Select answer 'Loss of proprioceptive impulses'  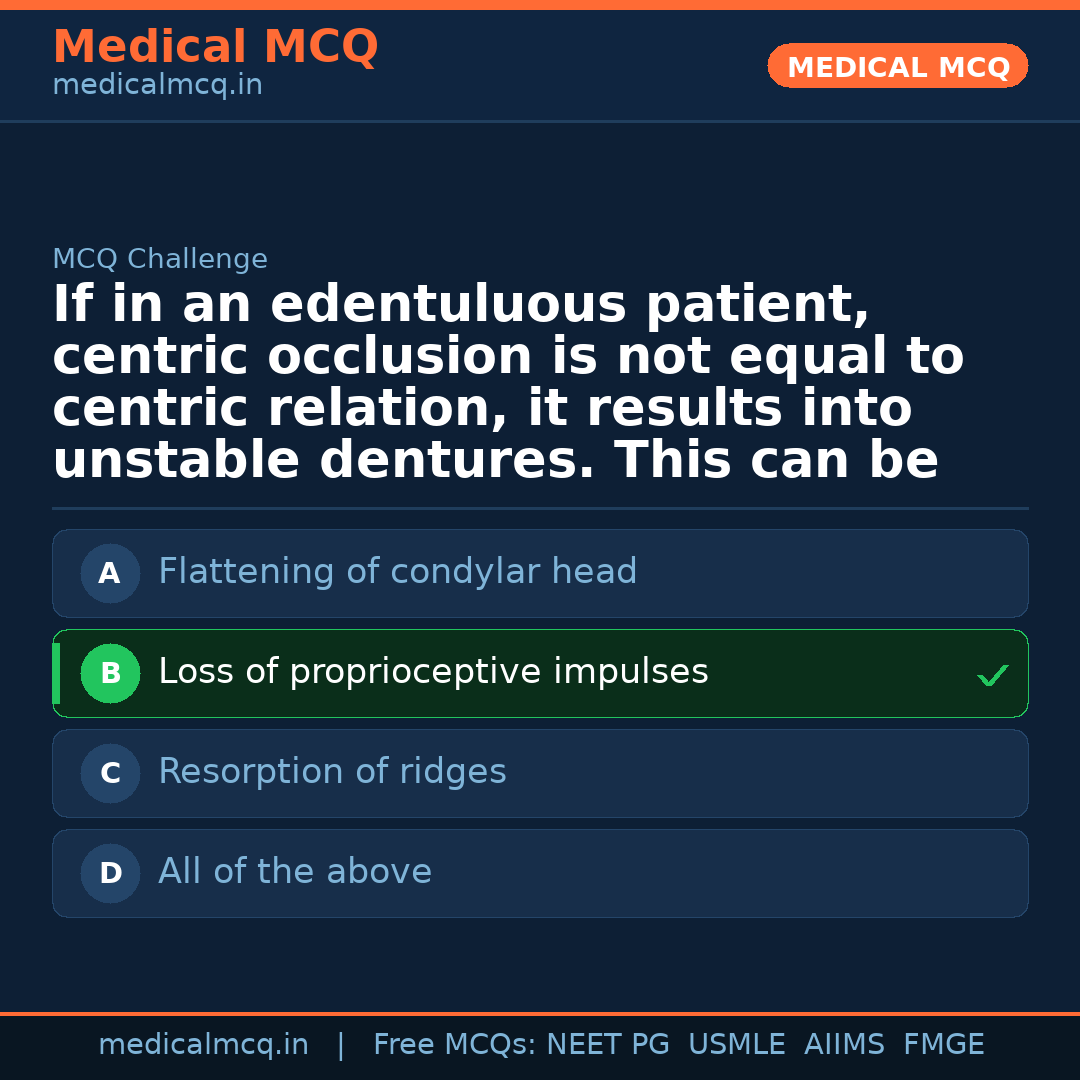(x=433, y=672)
